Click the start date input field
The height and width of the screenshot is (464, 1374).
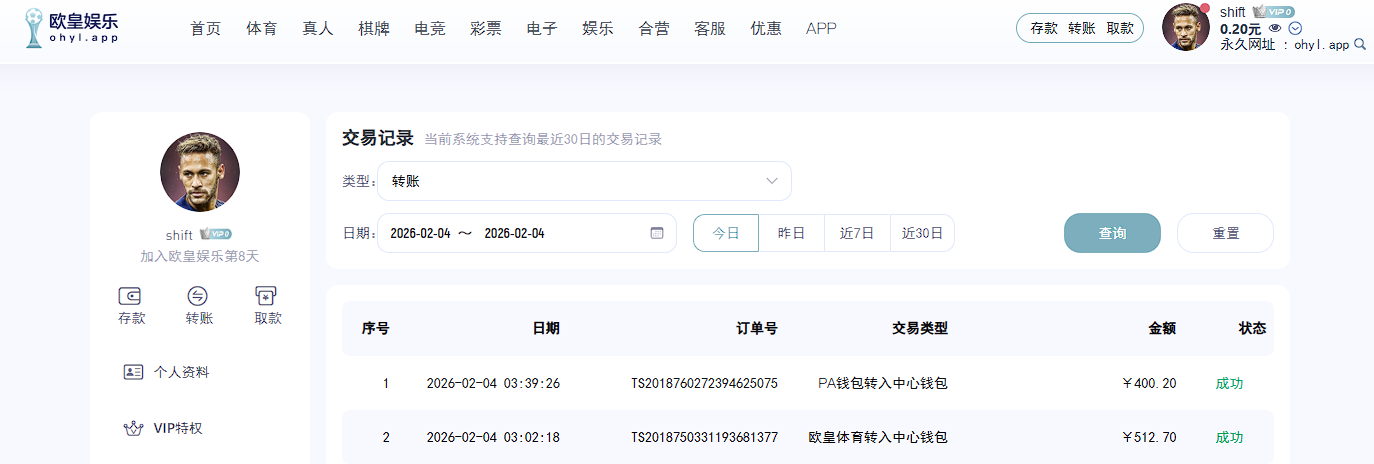[420, 233]
